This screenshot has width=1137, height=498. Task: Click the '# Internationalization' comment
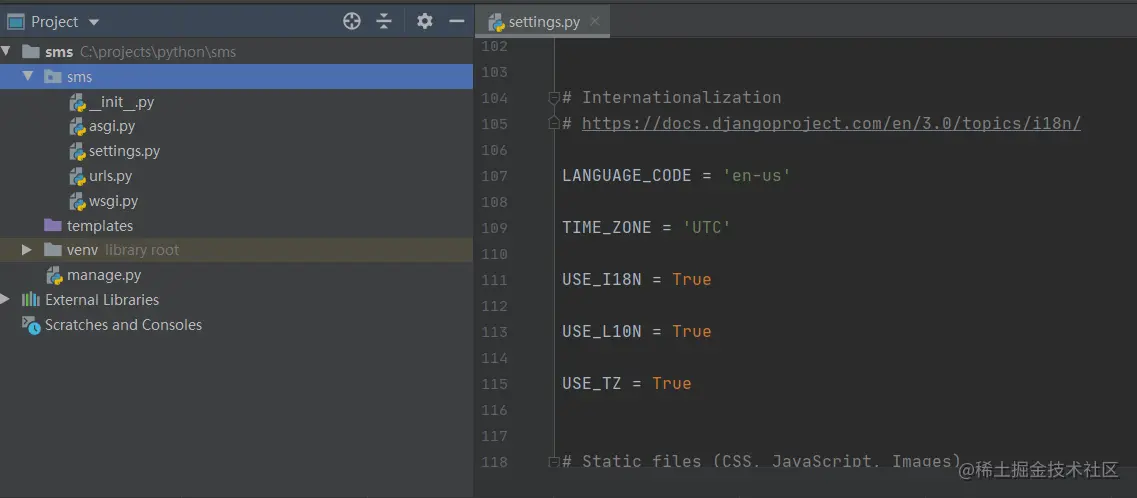click(x=671, y=97)
